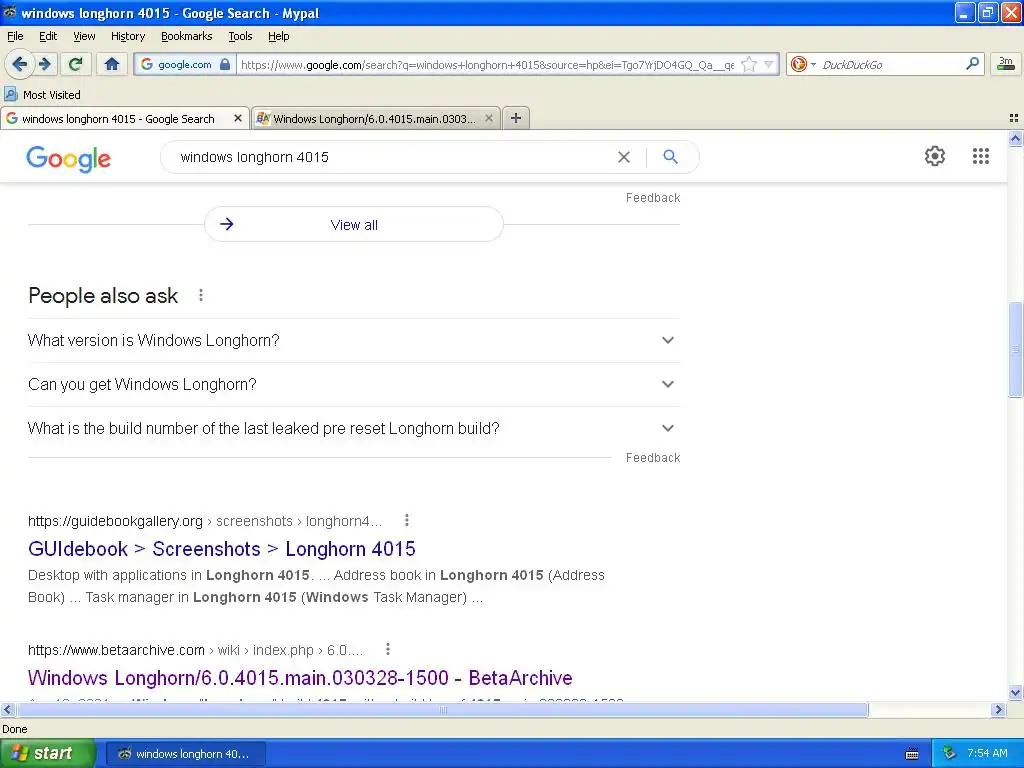Click the 7:54 AM system clock
This screenshot has width=1024, height=768.
pos(987,754)
